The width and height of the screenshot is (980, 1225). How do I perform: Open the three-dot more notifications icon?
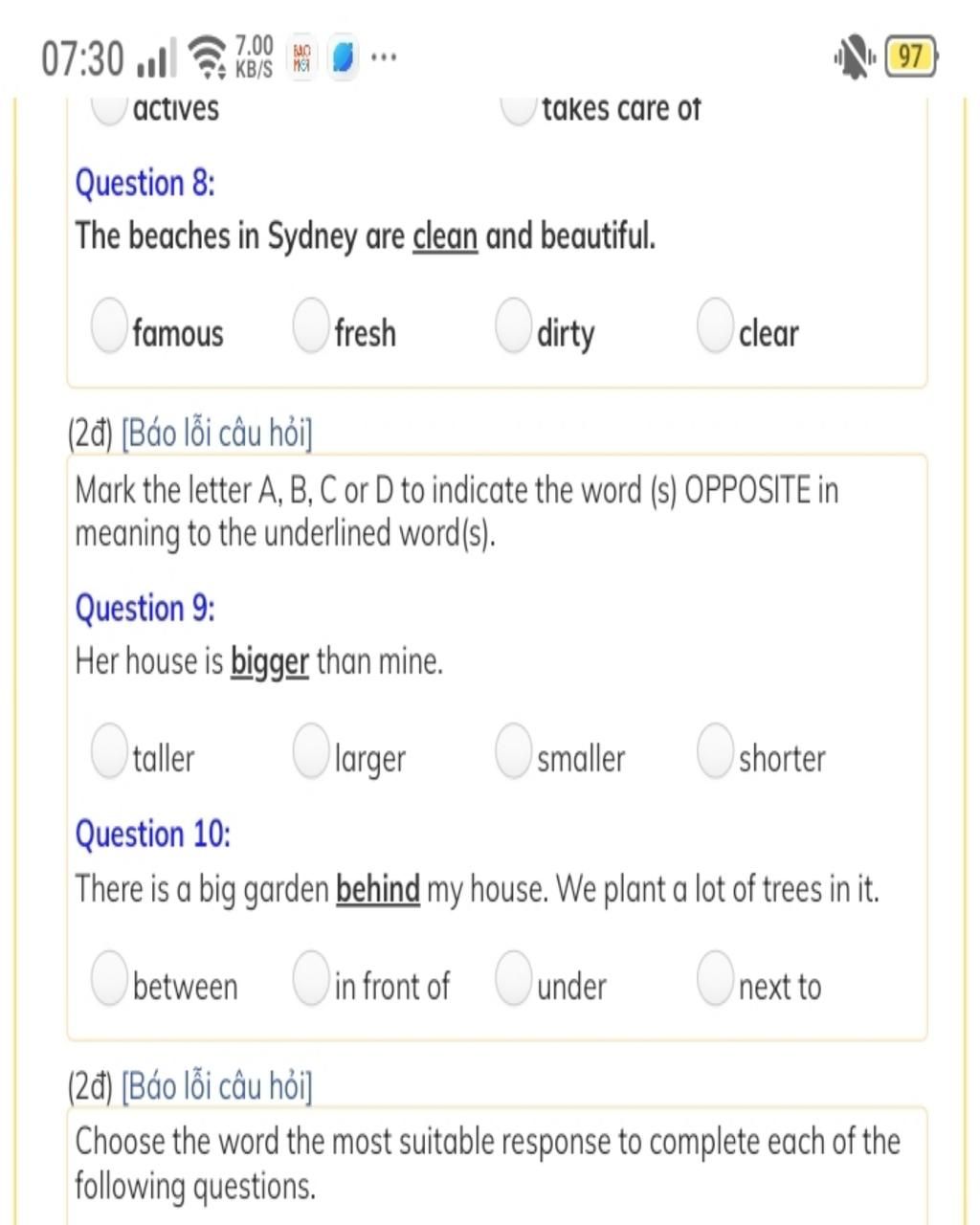pos(384,57)
